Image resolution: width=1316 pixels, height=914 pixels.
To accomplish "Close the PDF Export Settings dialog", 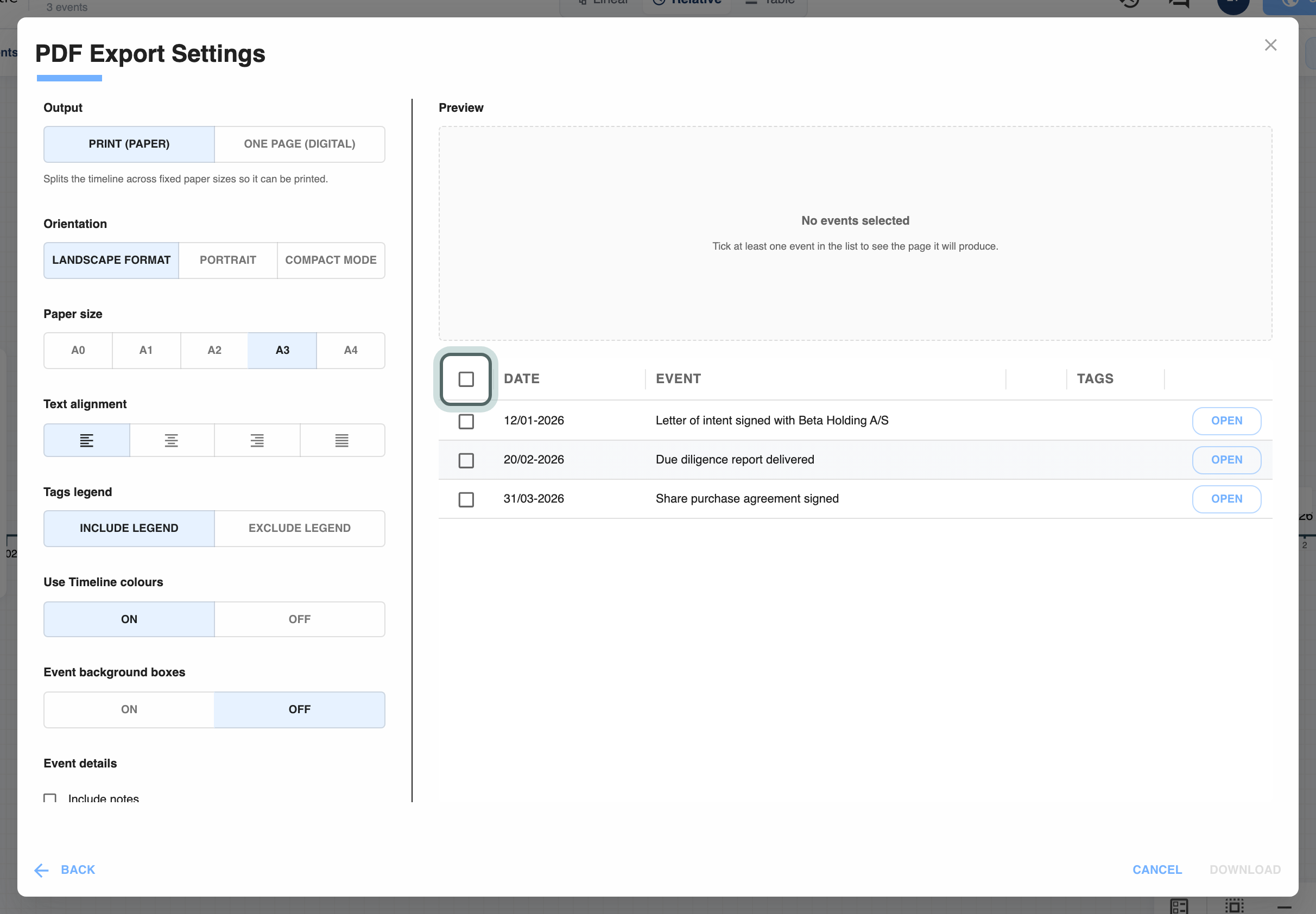I will 1271,45.
